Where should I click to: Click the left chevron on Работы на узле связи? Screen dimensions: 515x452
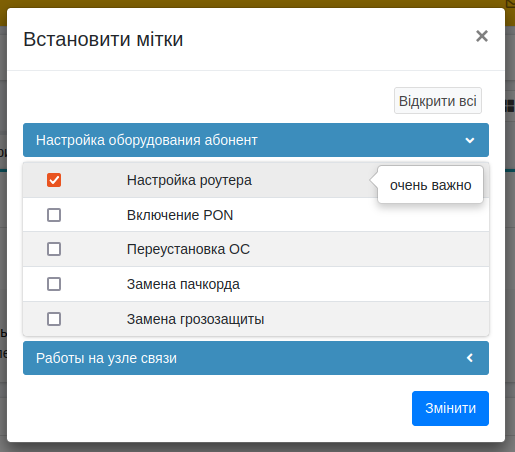470,358
